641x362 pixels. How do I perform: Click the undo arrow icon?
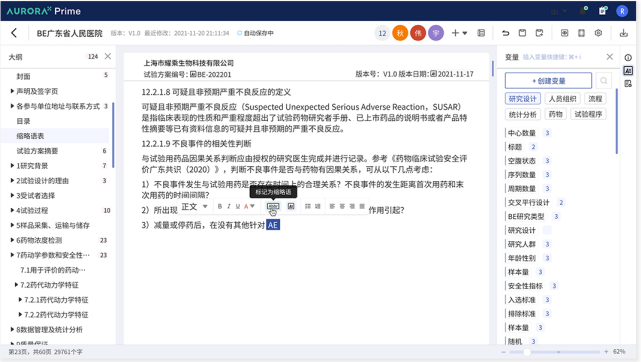pyautogui.click(x=506, y=33)
